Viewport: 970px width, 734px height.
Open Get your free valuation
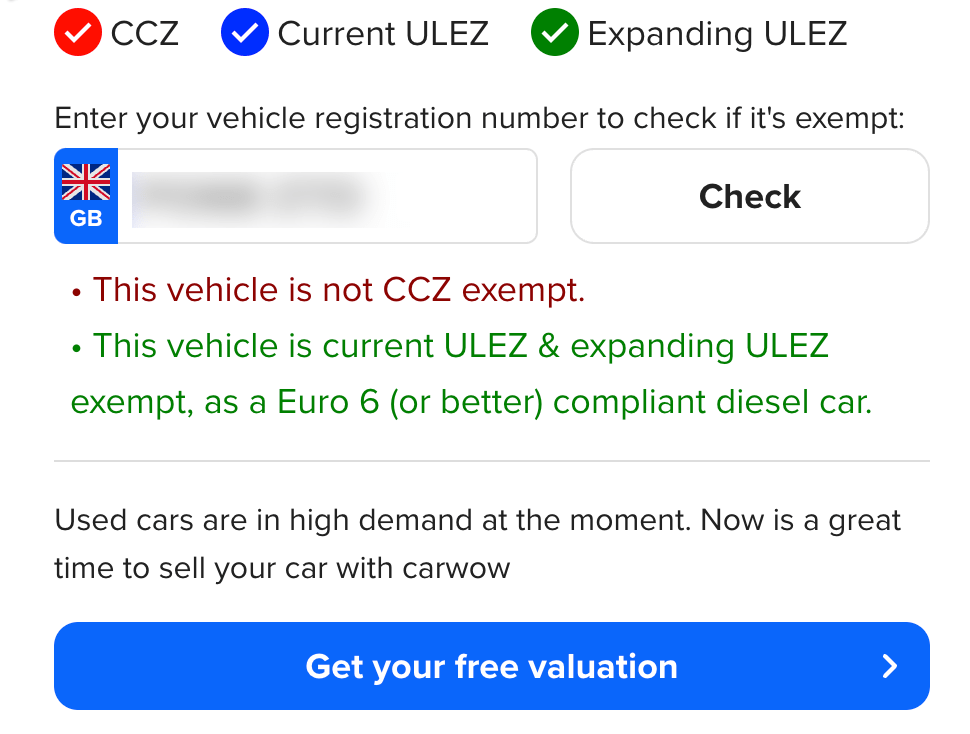click(x=491, y=666)
